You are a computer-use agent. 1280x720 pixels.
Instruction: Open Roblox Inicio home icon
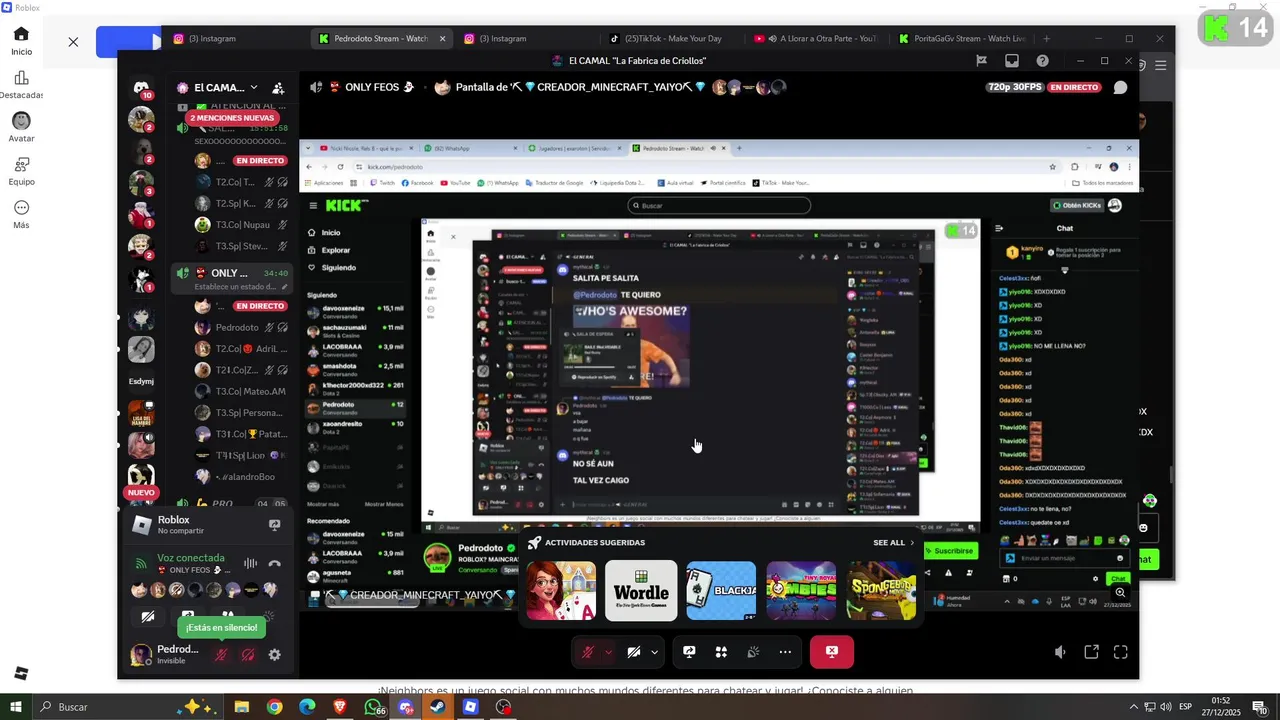pos(21,40)
